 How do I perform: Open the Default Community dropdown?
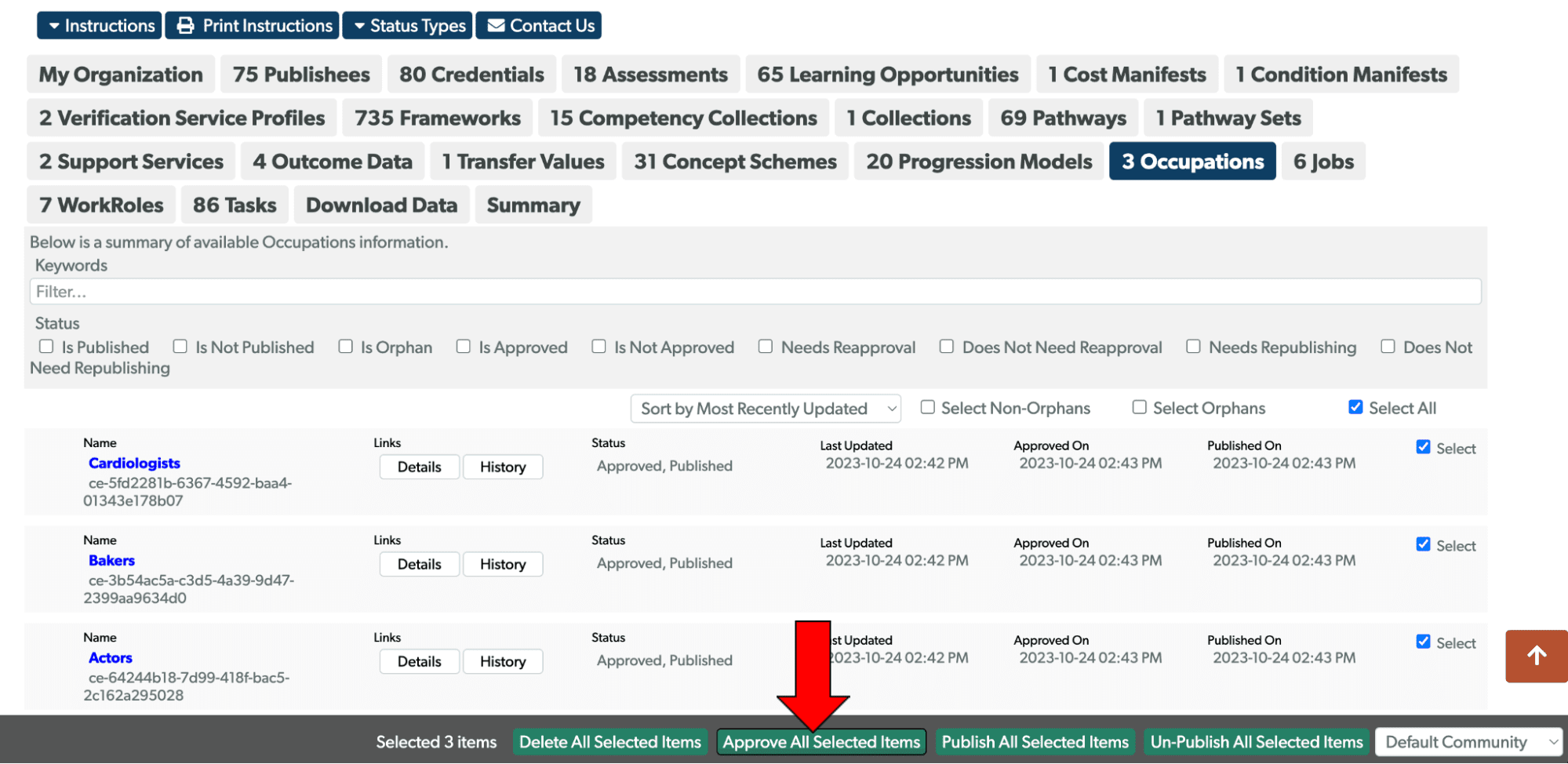click(x=1469, y=741)
